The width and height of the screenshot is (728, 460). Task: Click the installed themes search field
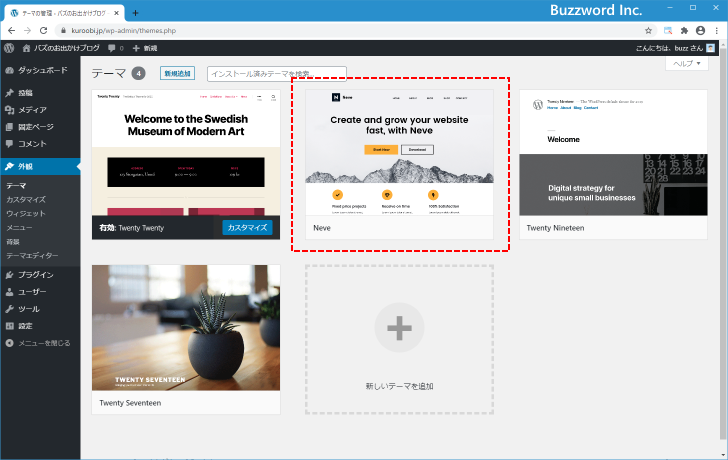(x=276, y=74)
